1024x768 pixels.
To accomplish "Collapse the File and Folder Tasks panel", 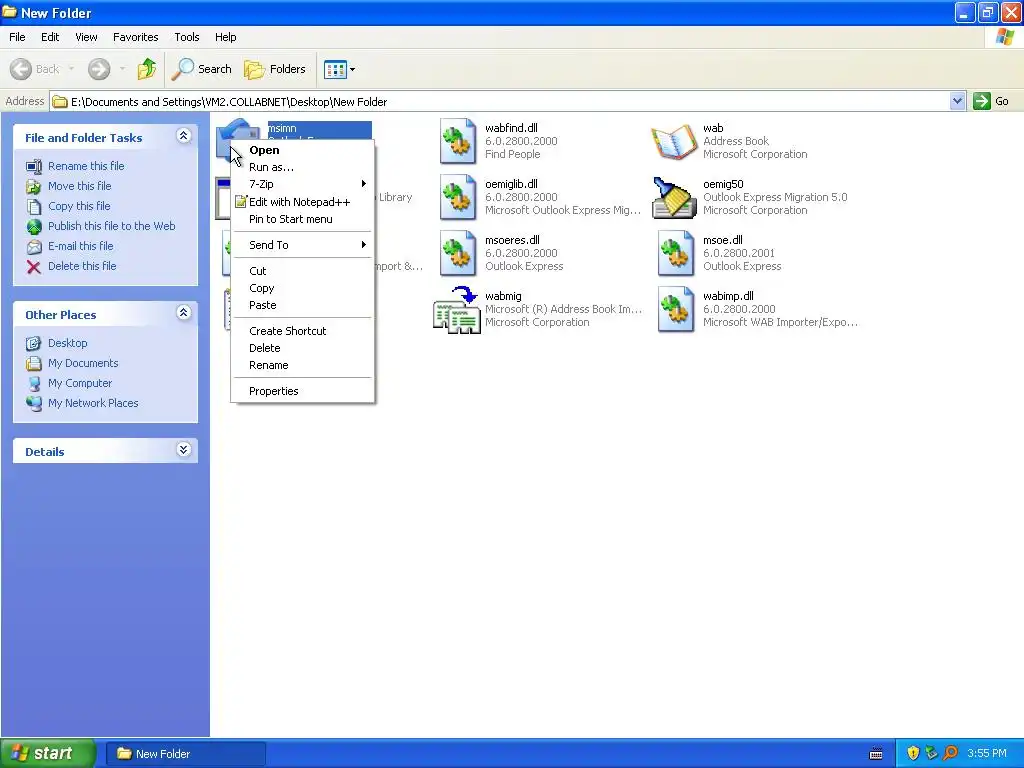I will point(184,136).
